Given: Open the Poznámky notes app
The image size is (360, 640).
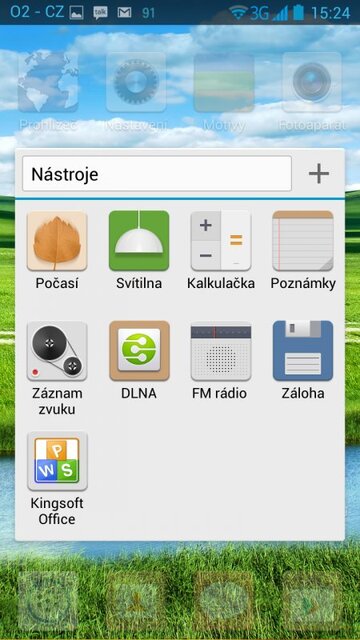Looking at the screenshot, I should pyautogui.click(x=303, y=241).
